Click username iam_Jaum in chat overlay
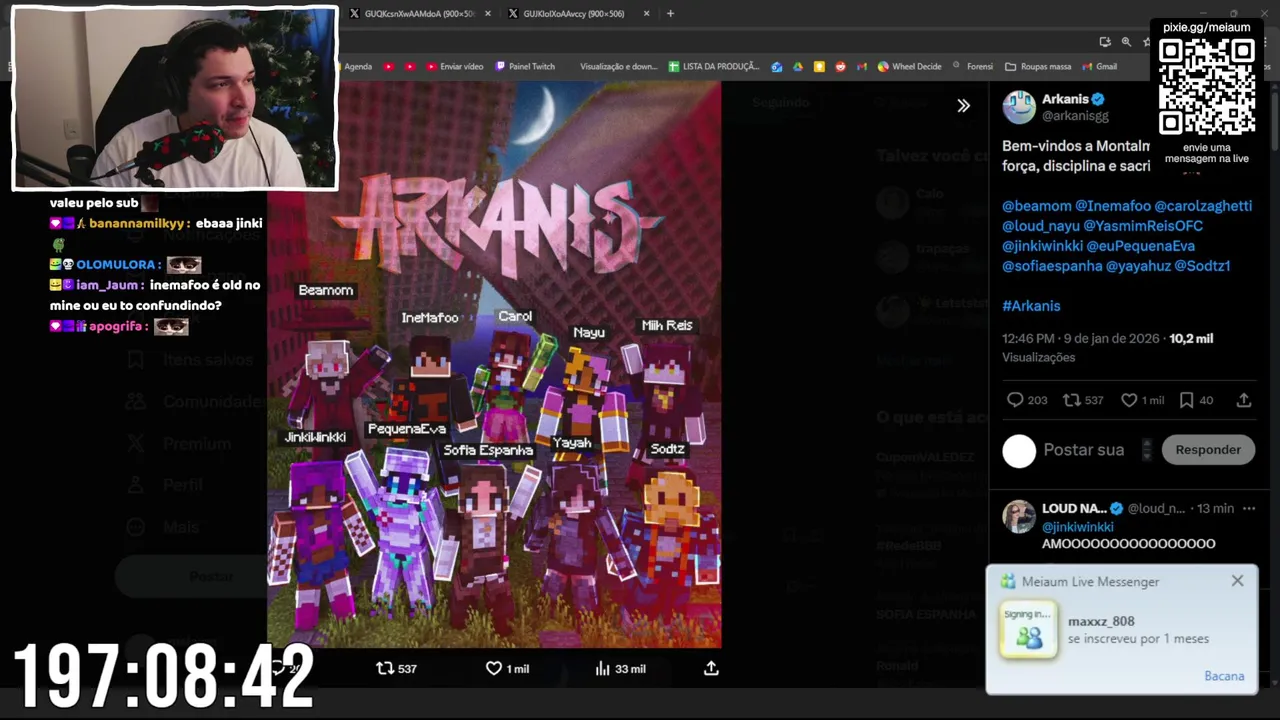This screenshot has height=720, width=1280. click(x=107, y=285)
